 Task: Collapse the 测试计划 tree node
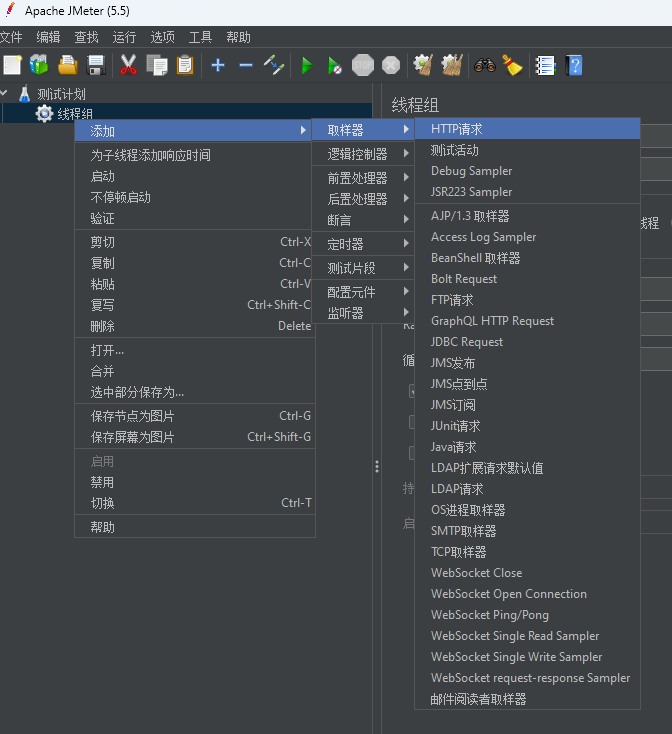point(6,94)
